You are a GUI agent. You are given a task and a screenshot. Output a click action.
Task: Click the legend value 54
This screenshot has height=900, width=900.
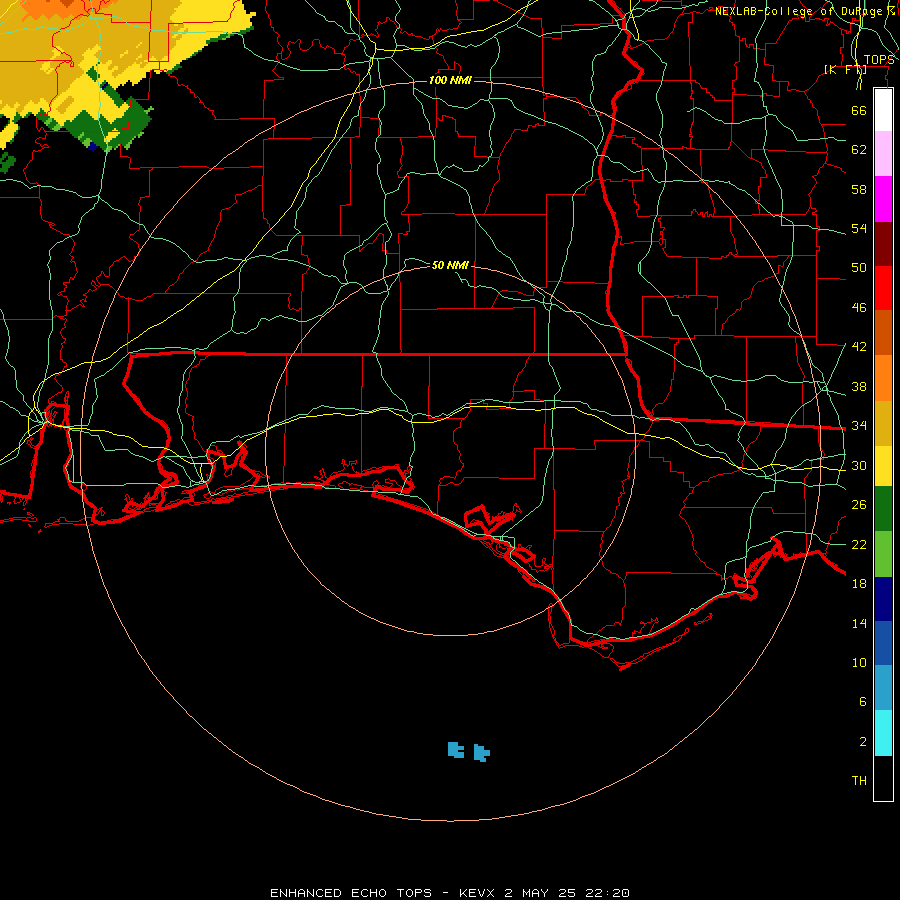click(859, 228)
